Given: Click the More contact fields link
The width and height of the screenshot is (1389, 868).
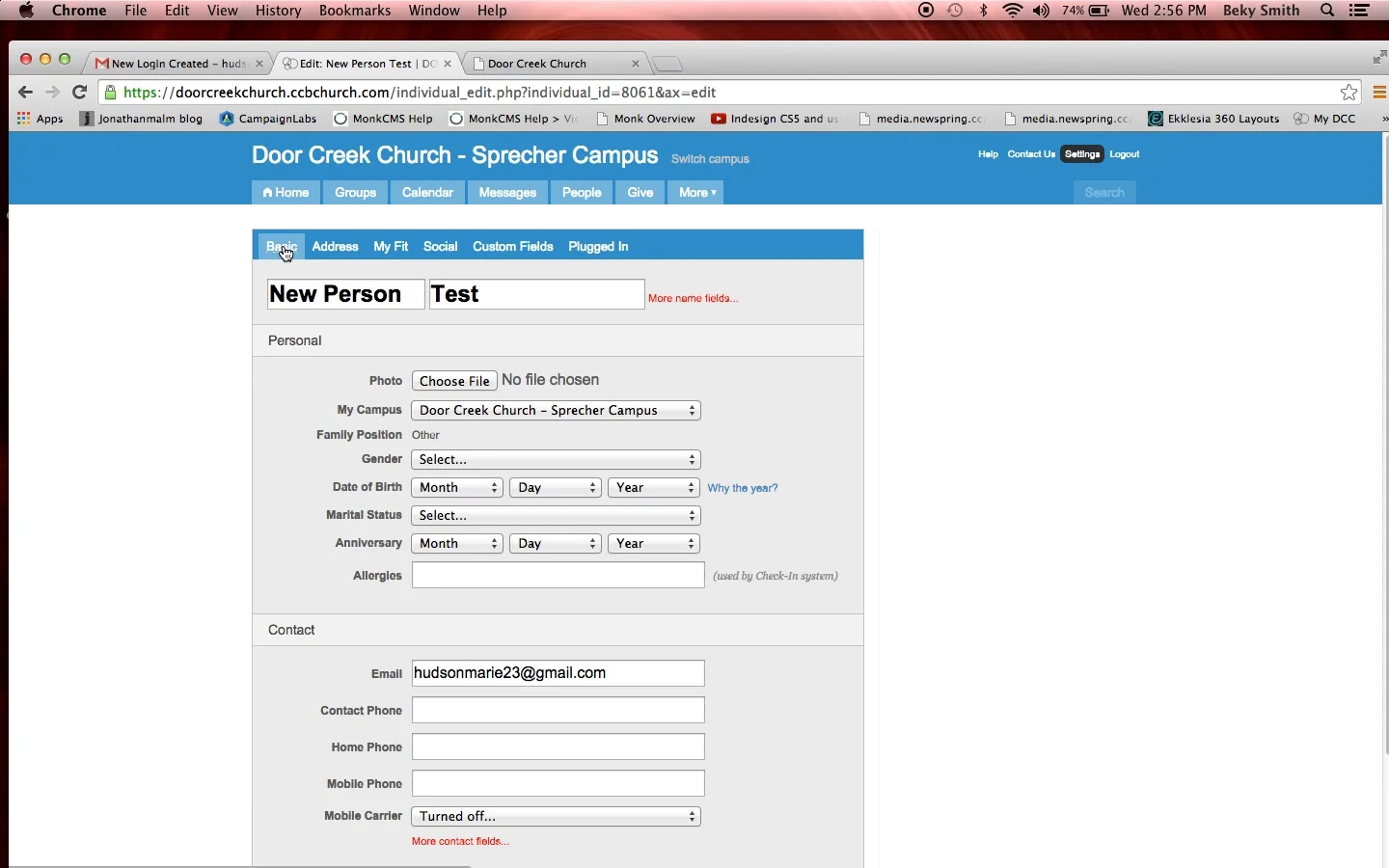Looking at the screenshot, I should [461, 842].
